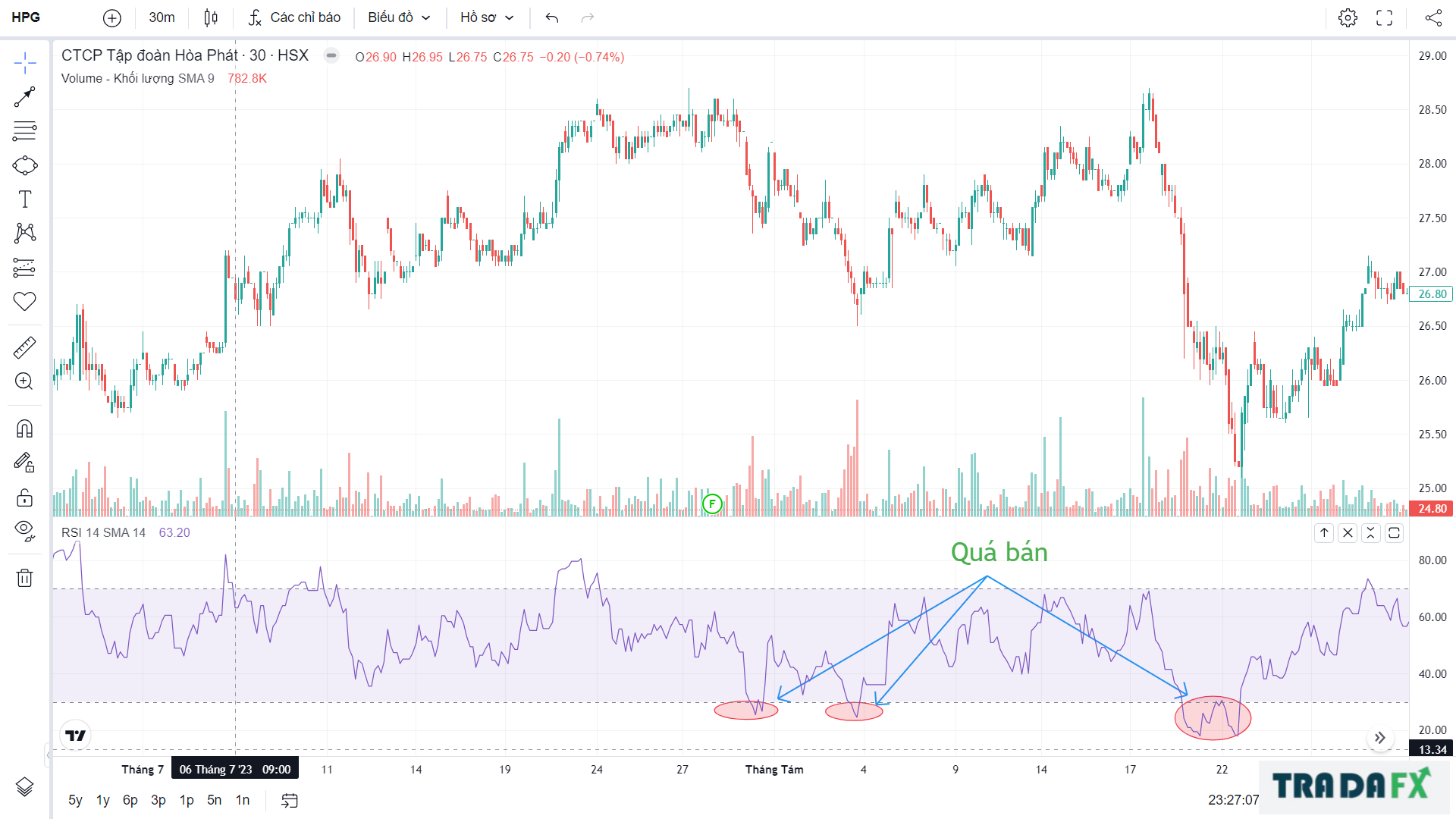Open chart settings gear

pos(1348,17)
